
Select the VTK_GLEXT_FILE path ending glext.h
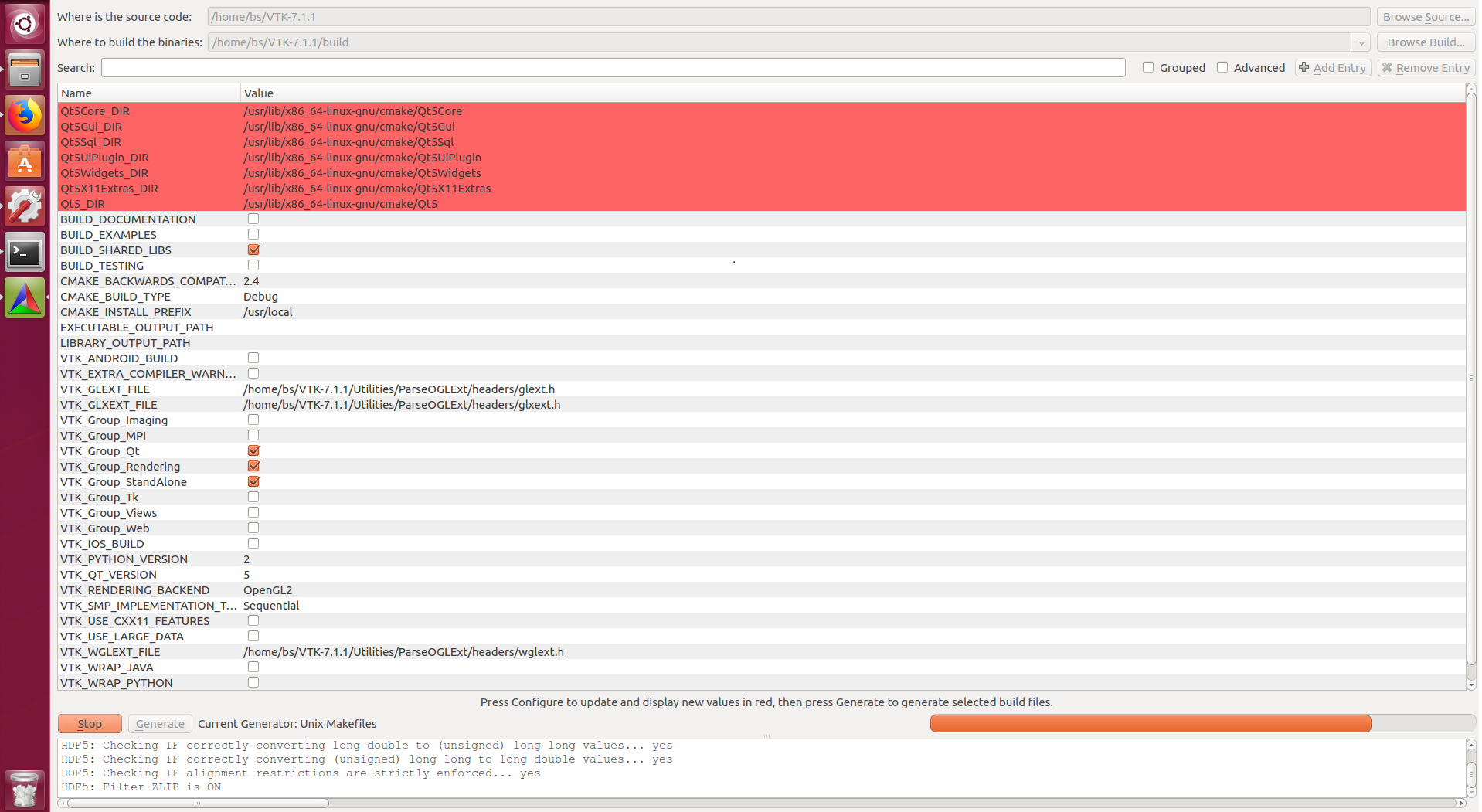point(399,389)
